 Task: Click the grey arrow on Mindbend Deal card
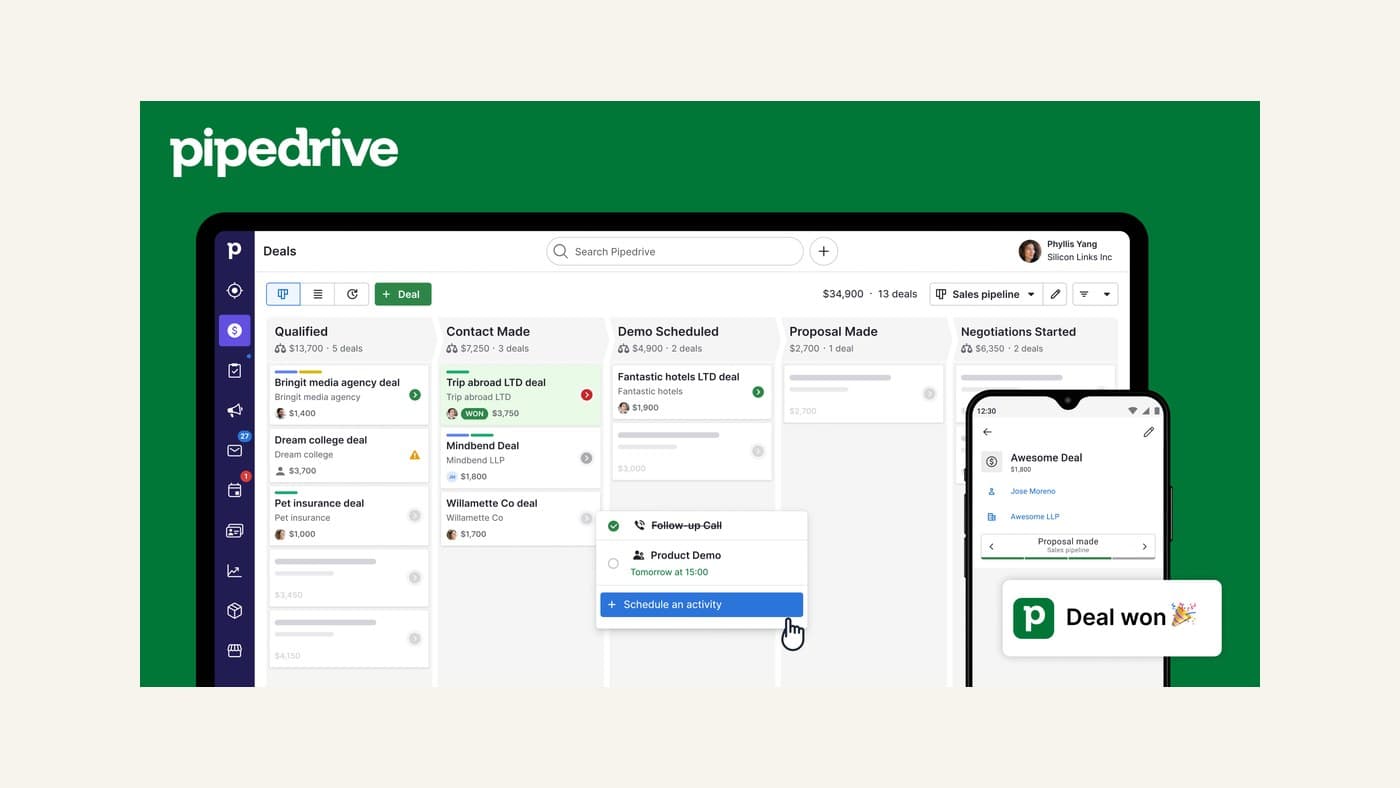587,458
